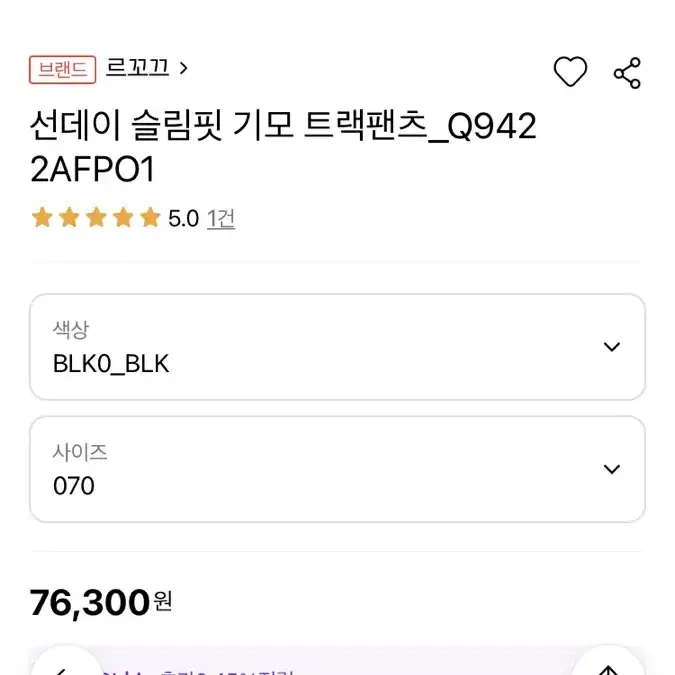675x675 pixels.
Task: Open the 1건 reviews link
Action: click(221, 219)
